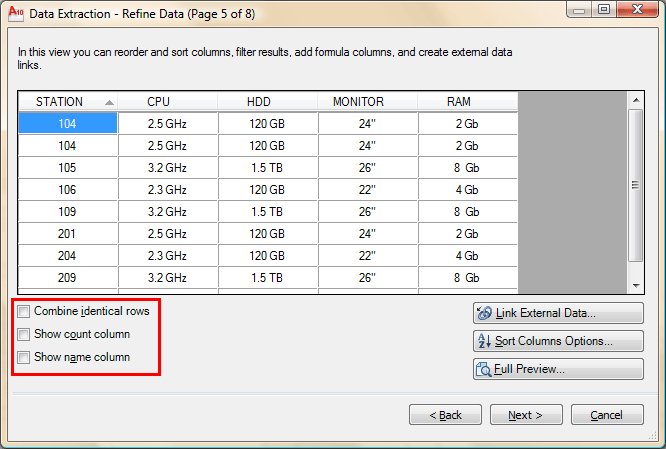
Task: Open Full Preview window
Action: coord(558,369)
